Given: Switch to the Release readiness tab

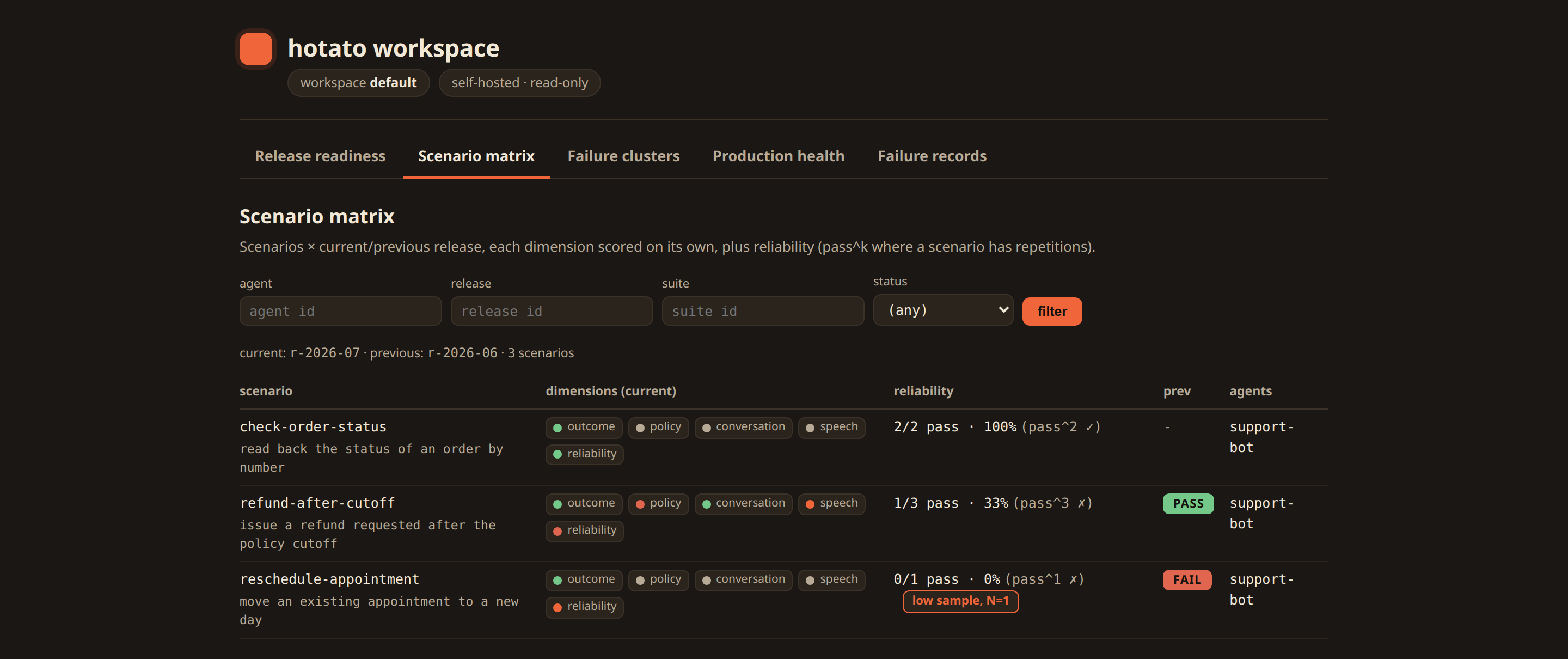Looking at the screenshot, I should pyautogui.click(x=320, y=156).
